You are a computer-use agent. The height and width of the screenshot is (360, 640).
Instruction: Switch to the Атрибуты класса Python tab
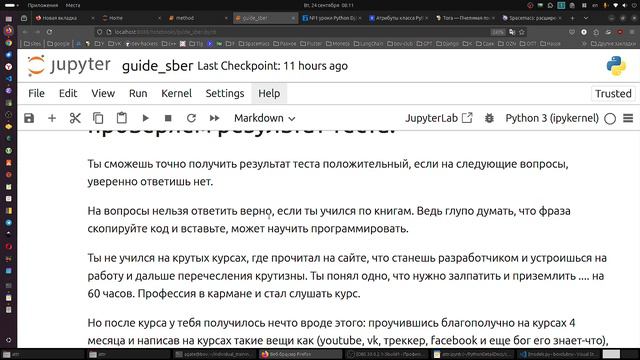click(397, 18)
